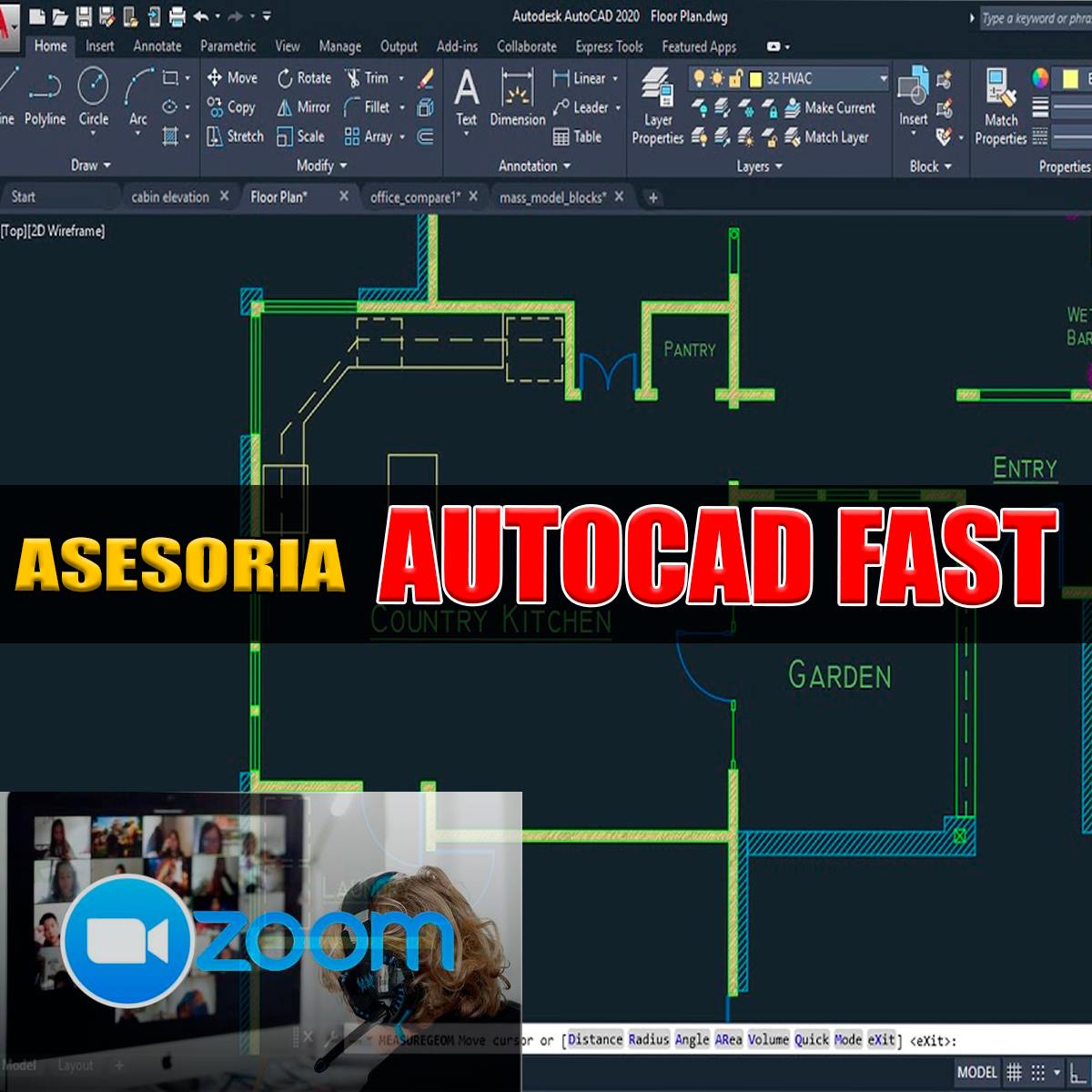
Task: Open the Annotate ribbon tab
Action: pyautogui.click(x=157, y=46)
